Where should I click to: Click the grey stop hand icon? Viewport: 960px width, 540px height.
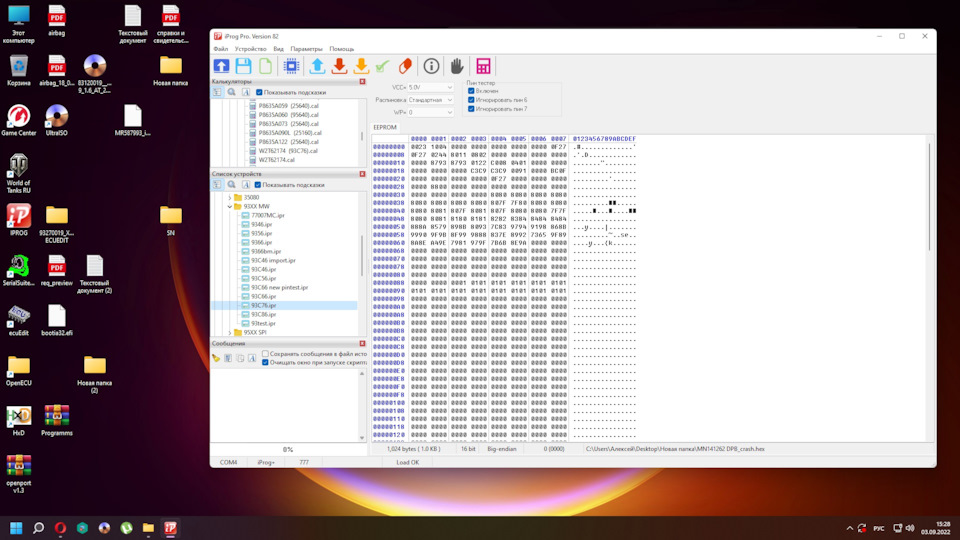457,66
